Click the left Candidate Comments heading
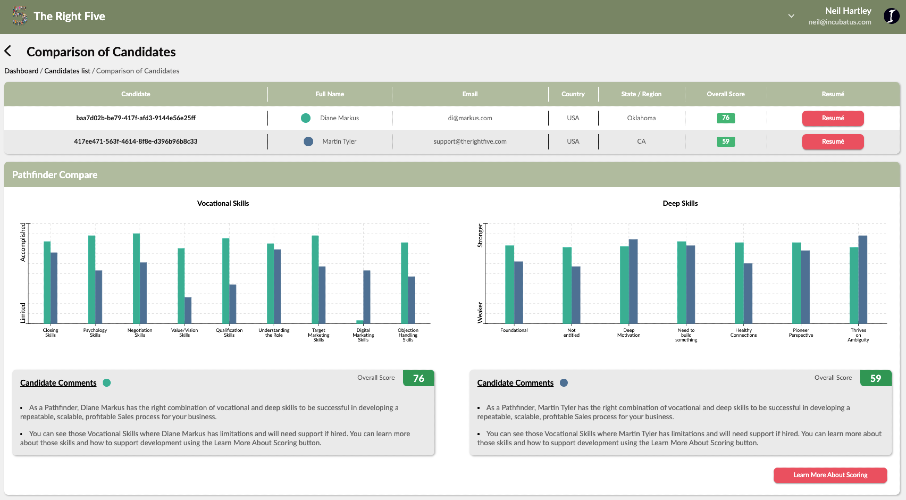This screenshot has height=500, width=906. click(58, 383)
